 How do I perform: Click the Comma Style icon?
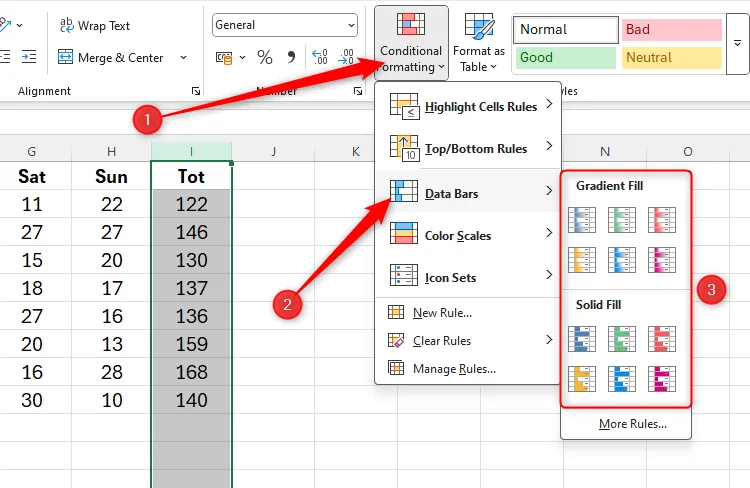pos(291,58)
